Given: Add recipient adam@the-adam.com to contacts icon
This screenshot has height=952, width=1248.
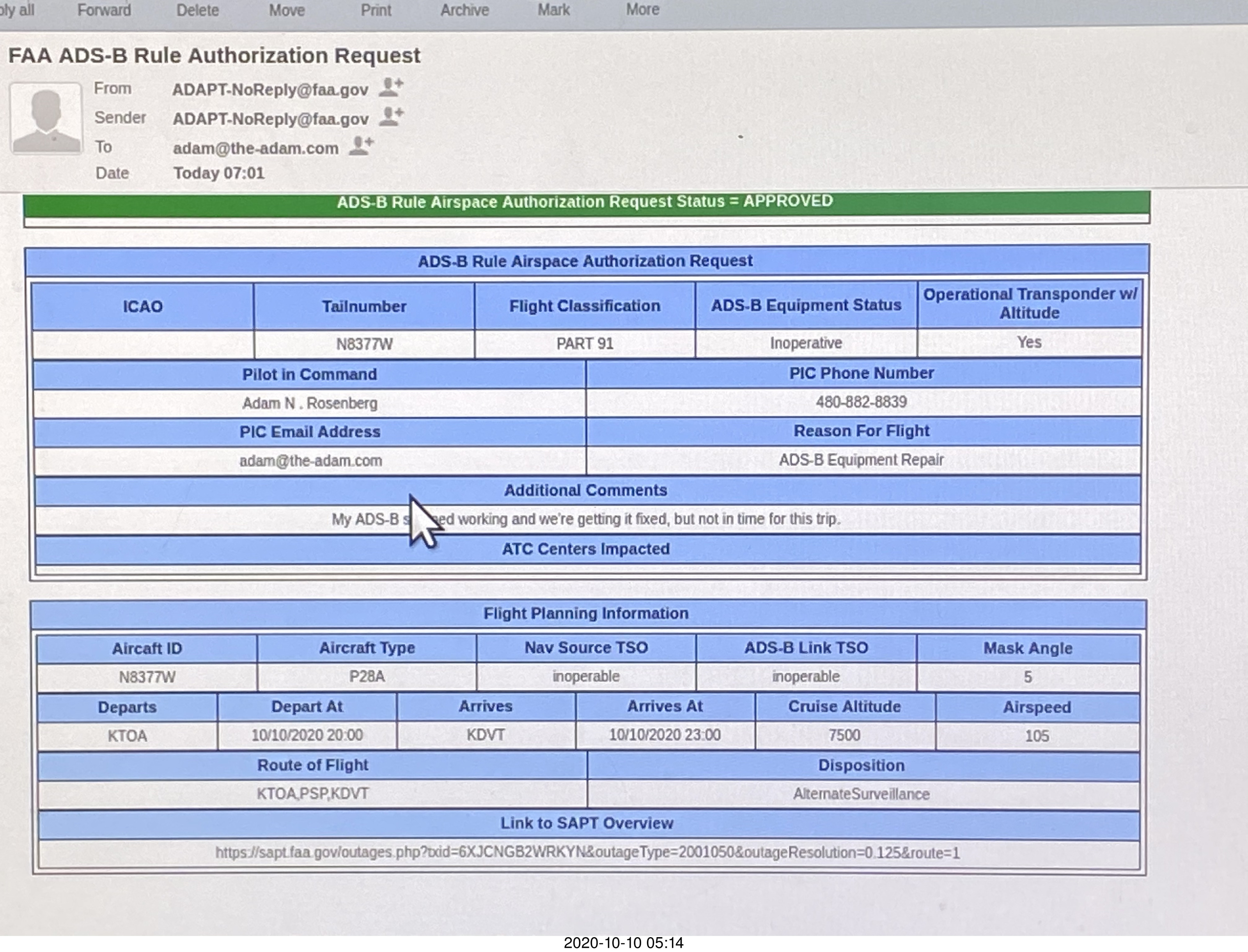Looking at the screenshot, I should 361,145.
